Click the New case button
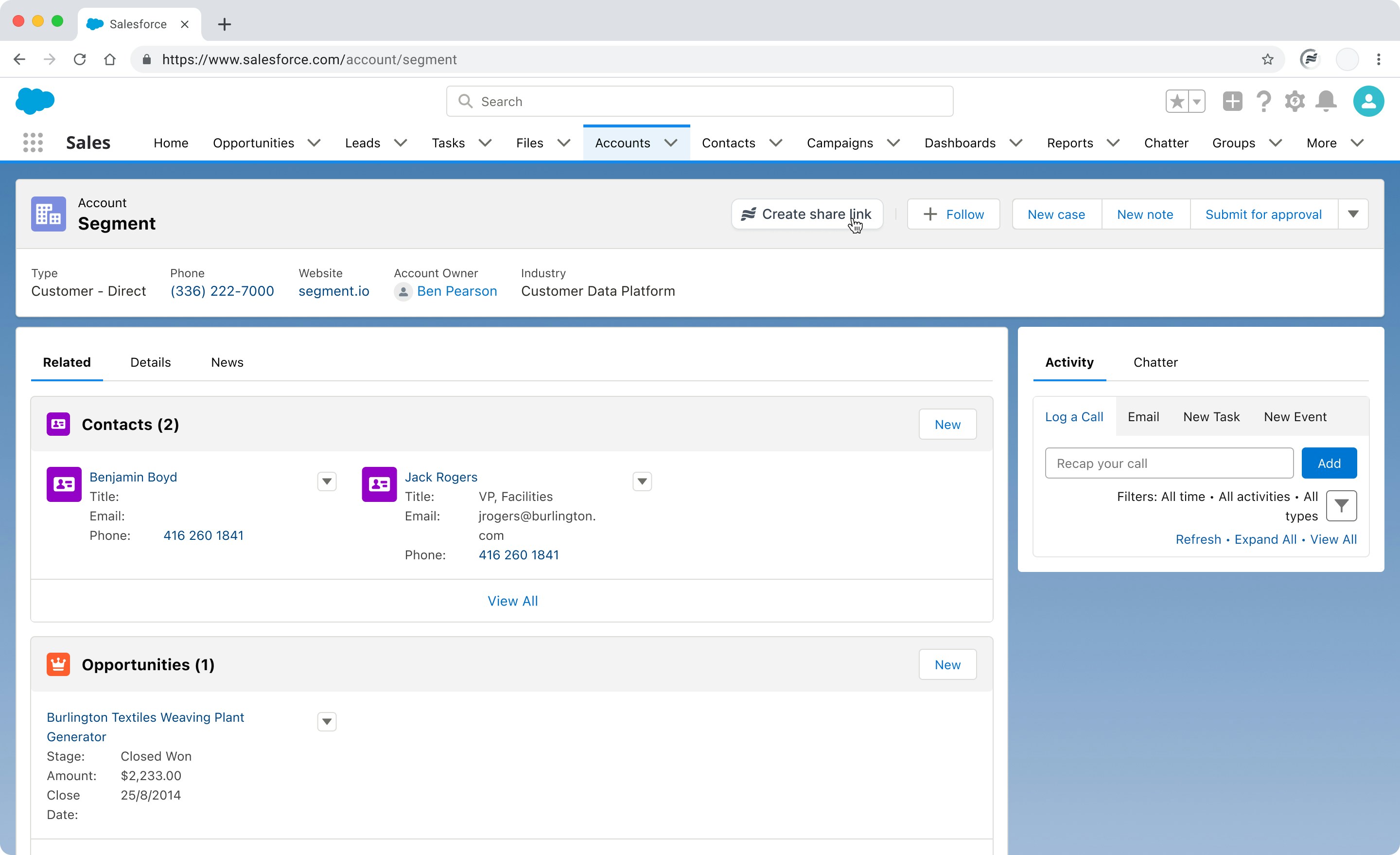This screenshot has width=1400, height=855. tap(1056, 214)
